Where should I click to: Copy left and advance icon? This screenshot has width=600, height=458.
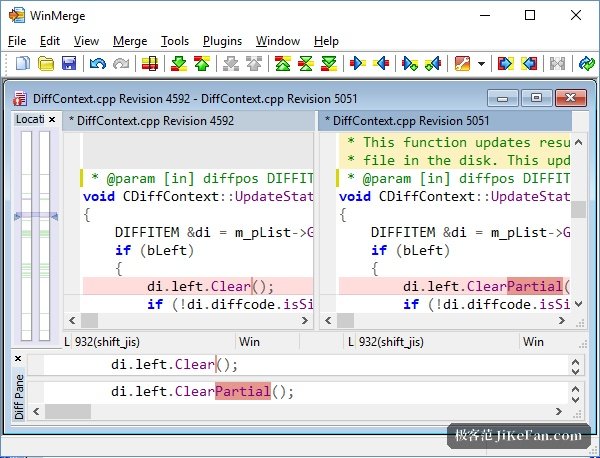click(x=433, y=64)
